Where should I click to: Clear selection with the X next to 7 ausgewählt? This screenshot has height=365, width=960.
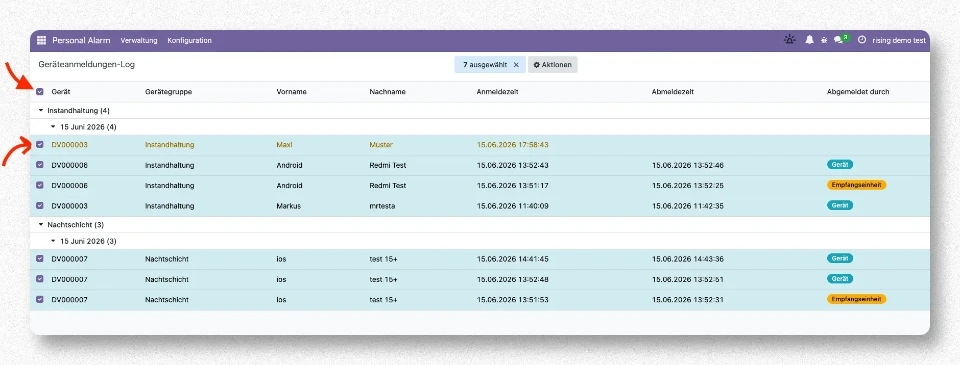pyautogui.click(x=516, y=65)
